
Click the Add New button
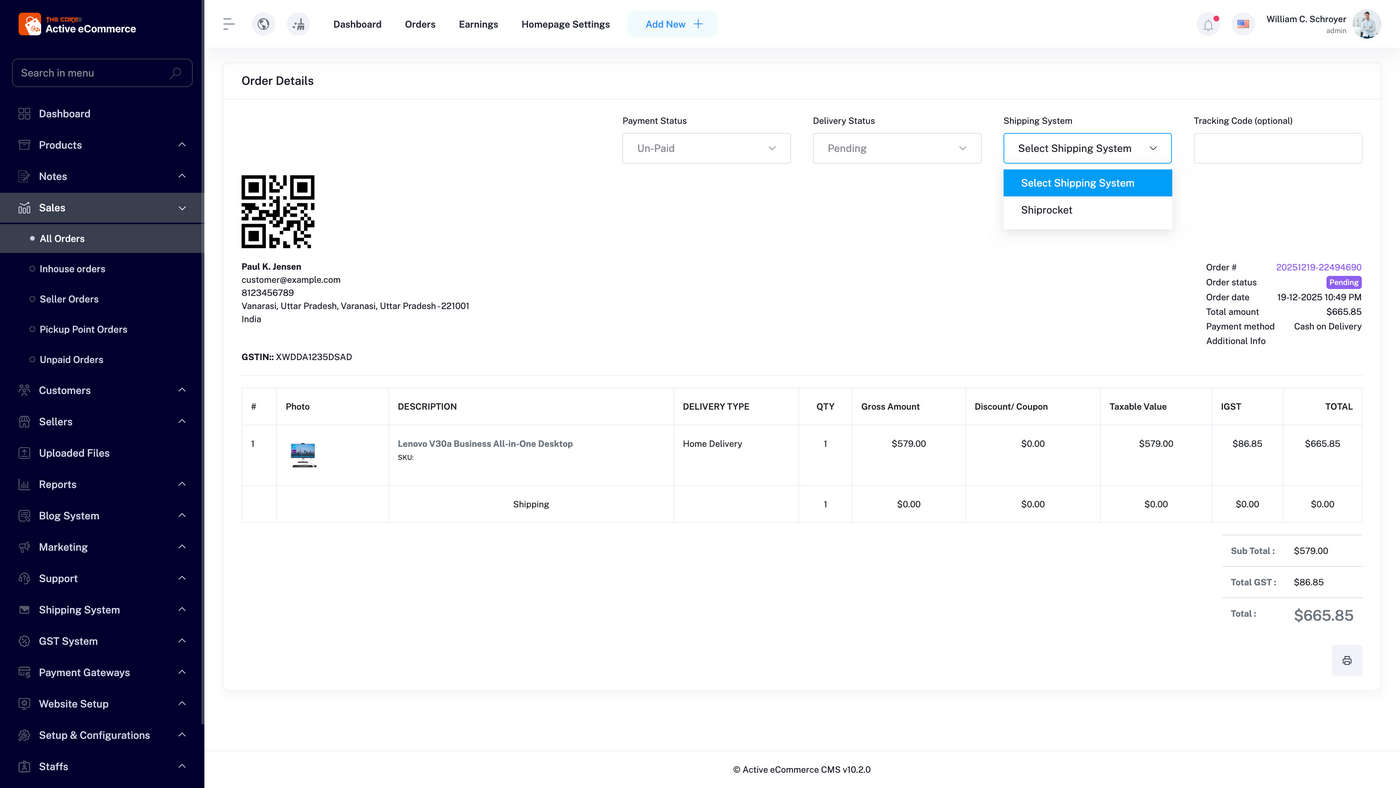click(673, 24)
